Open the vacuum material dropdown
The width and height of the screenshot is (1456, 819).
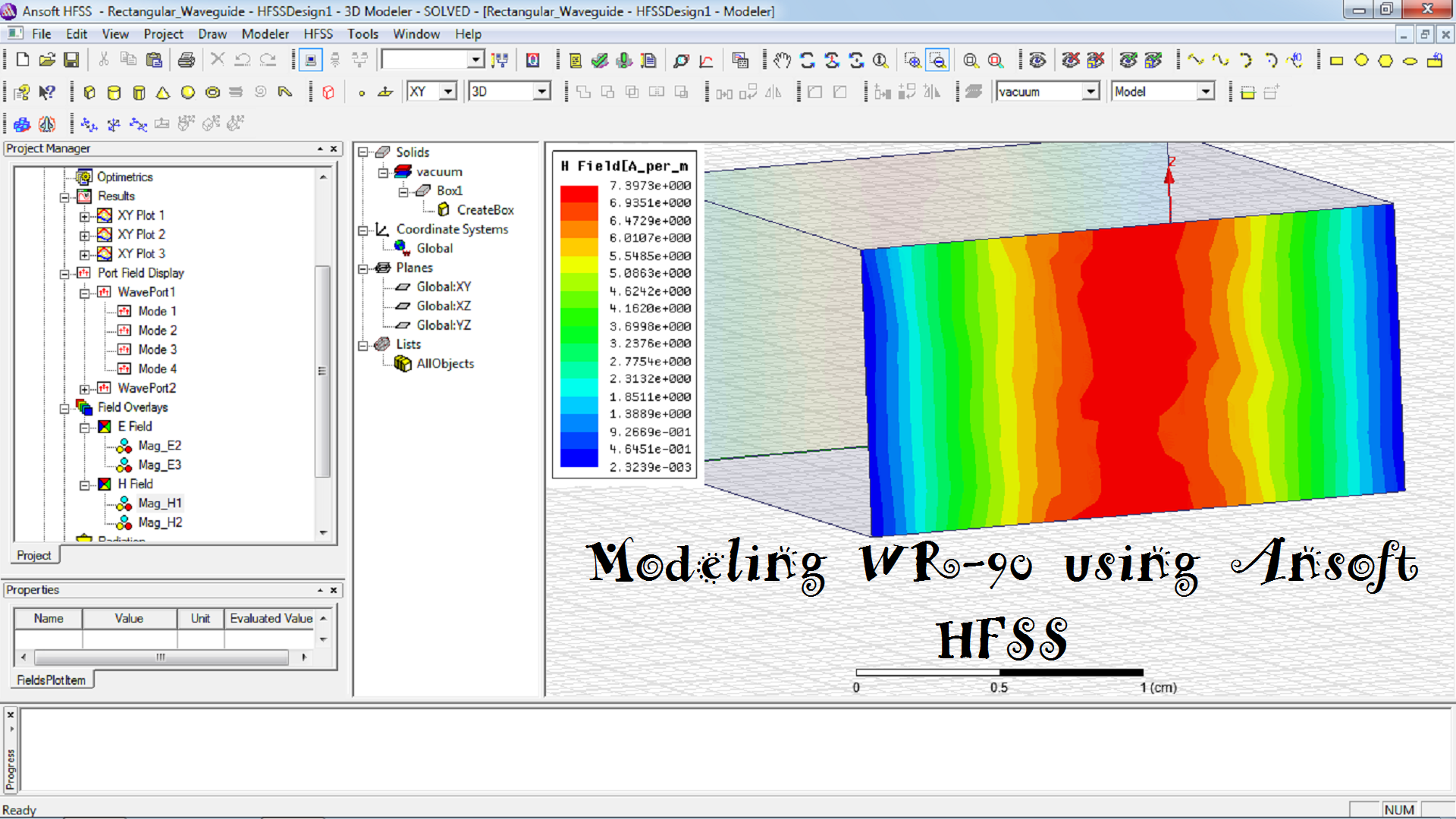(x=1090, y=91)
